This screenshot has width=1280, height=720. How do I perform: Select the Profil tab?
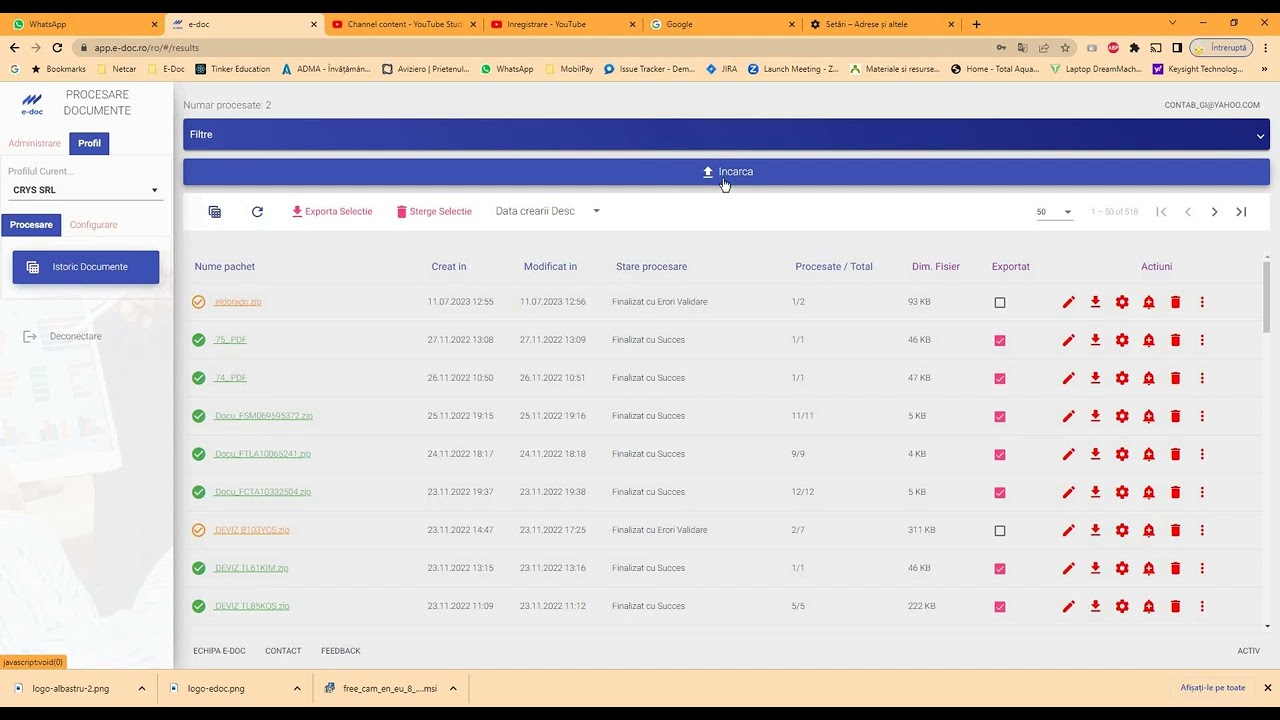click(90, 143)
